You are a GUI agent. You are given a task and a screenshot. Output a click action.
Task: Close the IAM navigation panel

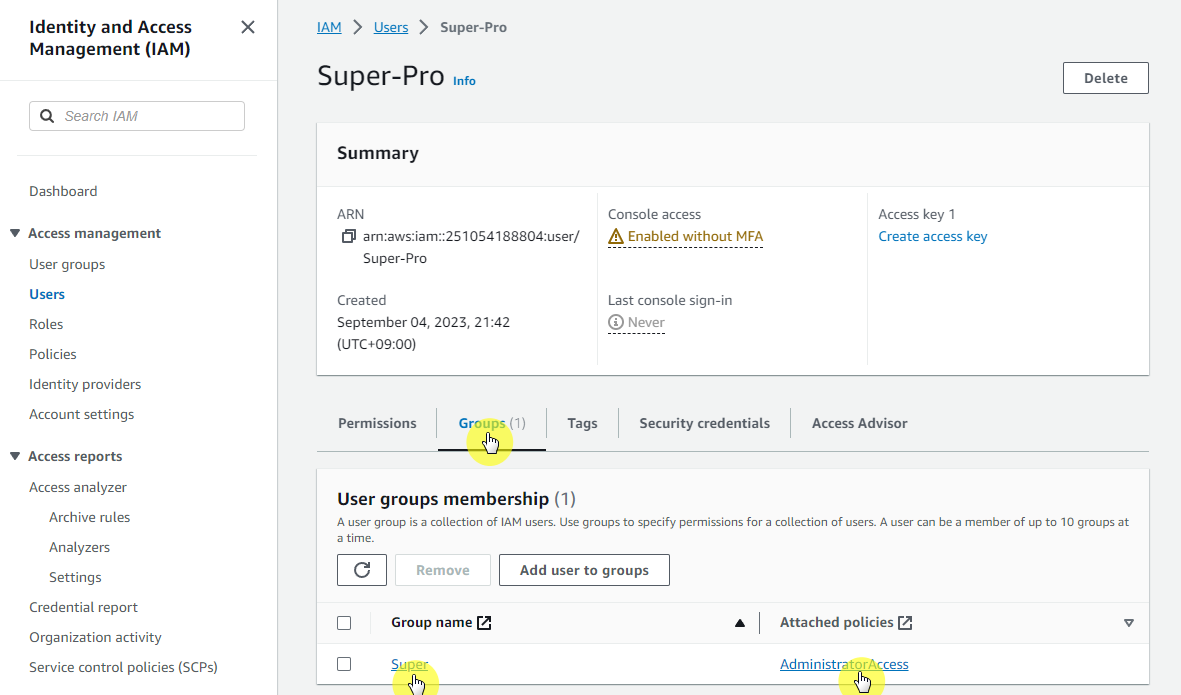(x=248, y=27)
